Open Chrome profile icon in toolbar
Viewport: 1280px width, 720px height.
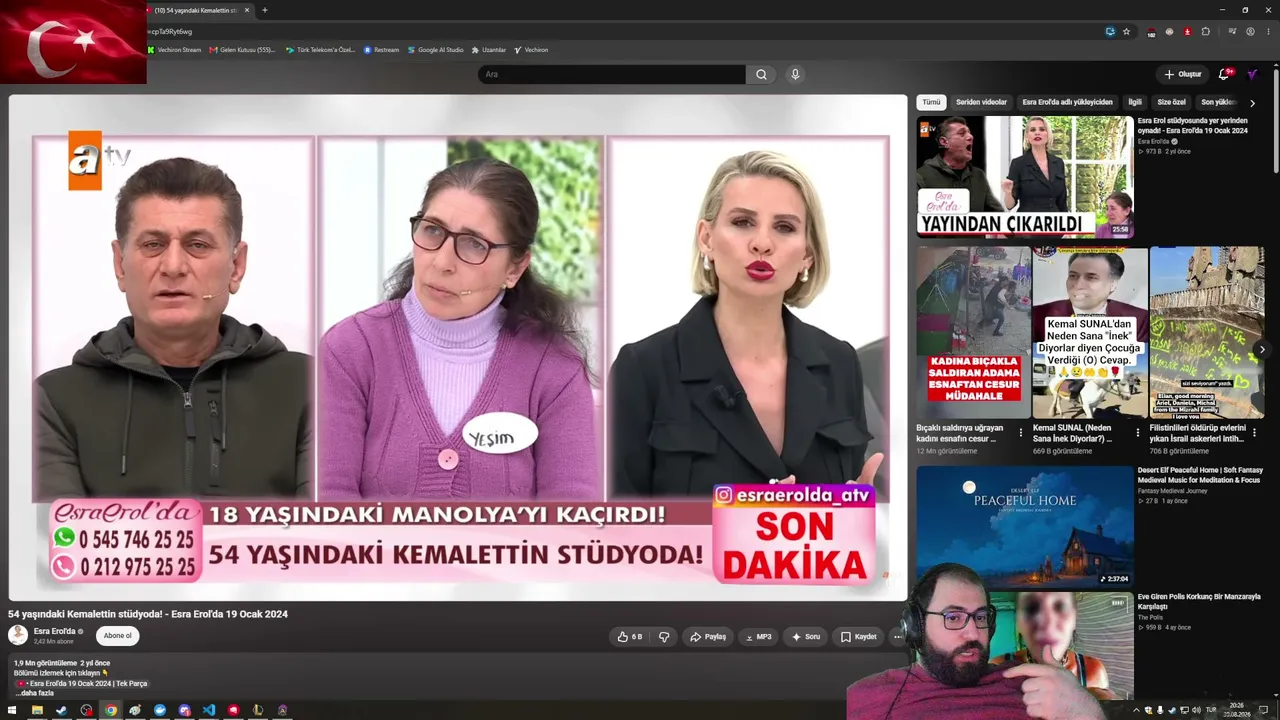coord(1251,31)
